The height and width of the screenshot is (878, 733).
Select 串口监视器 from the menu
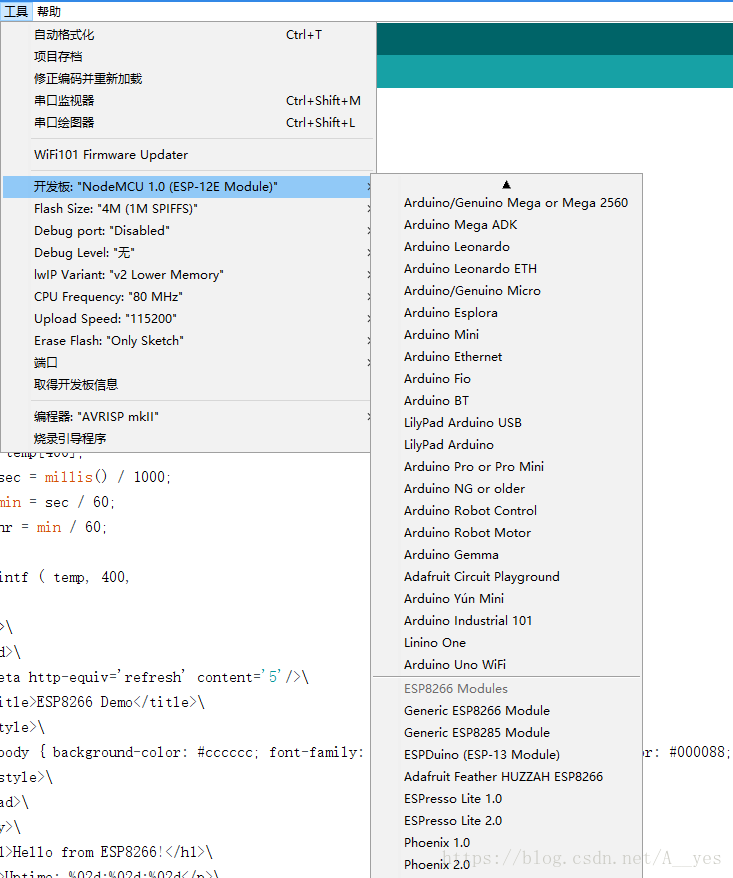point(188,101)
